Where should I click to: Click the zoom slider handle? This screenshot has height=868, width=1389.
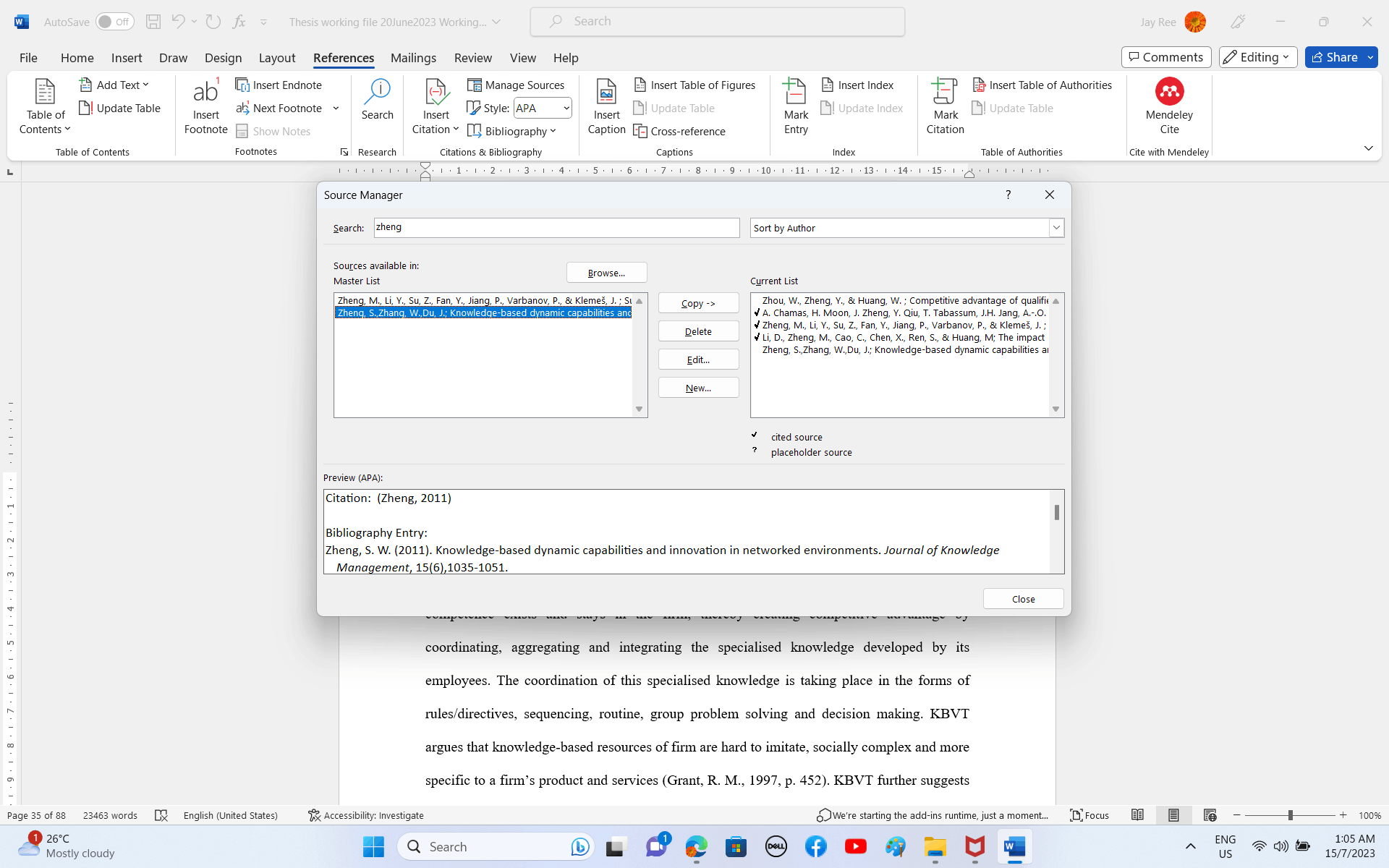1290,815
